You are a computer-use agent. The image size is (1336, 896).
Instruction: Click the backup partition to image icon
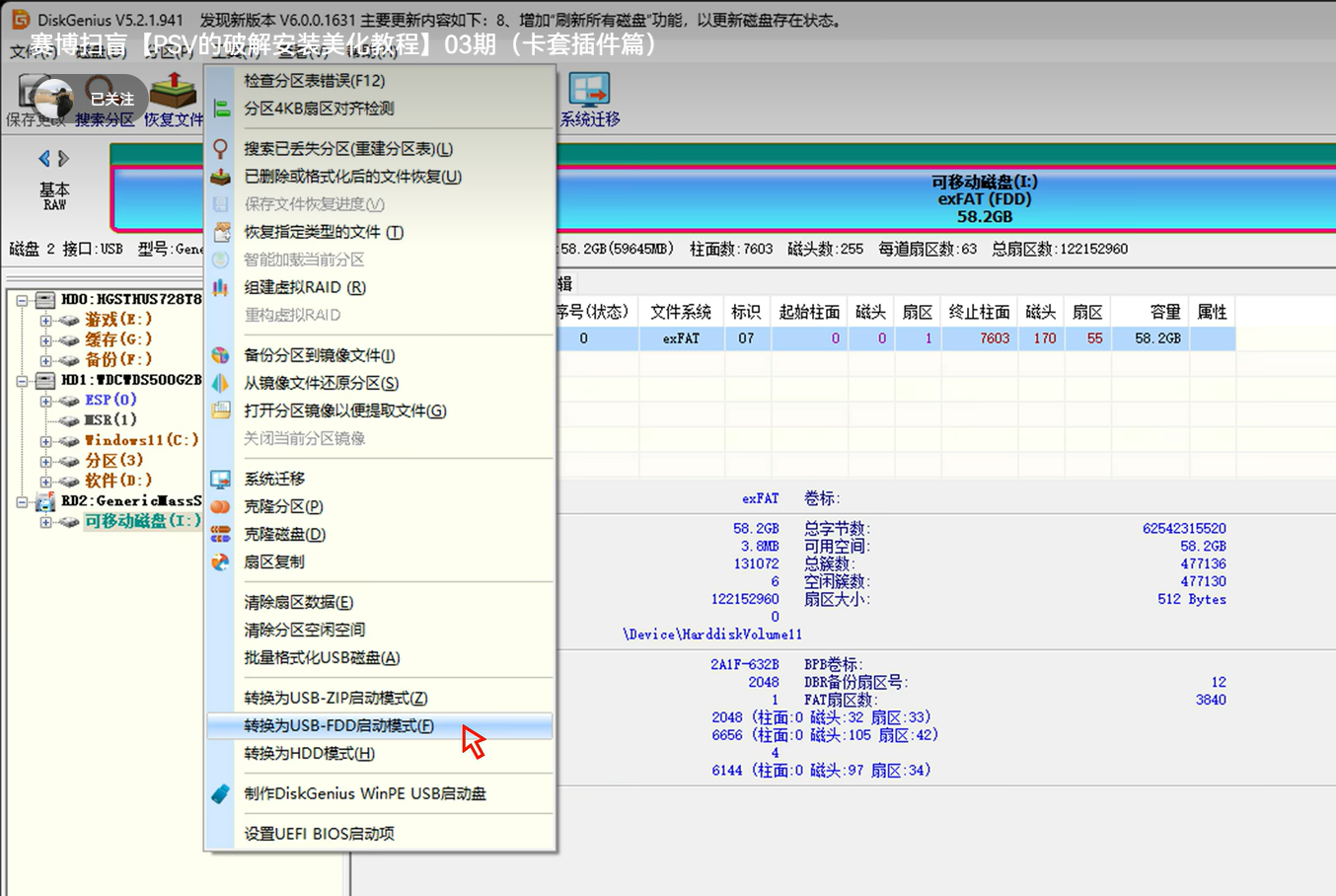click(221, 355)
